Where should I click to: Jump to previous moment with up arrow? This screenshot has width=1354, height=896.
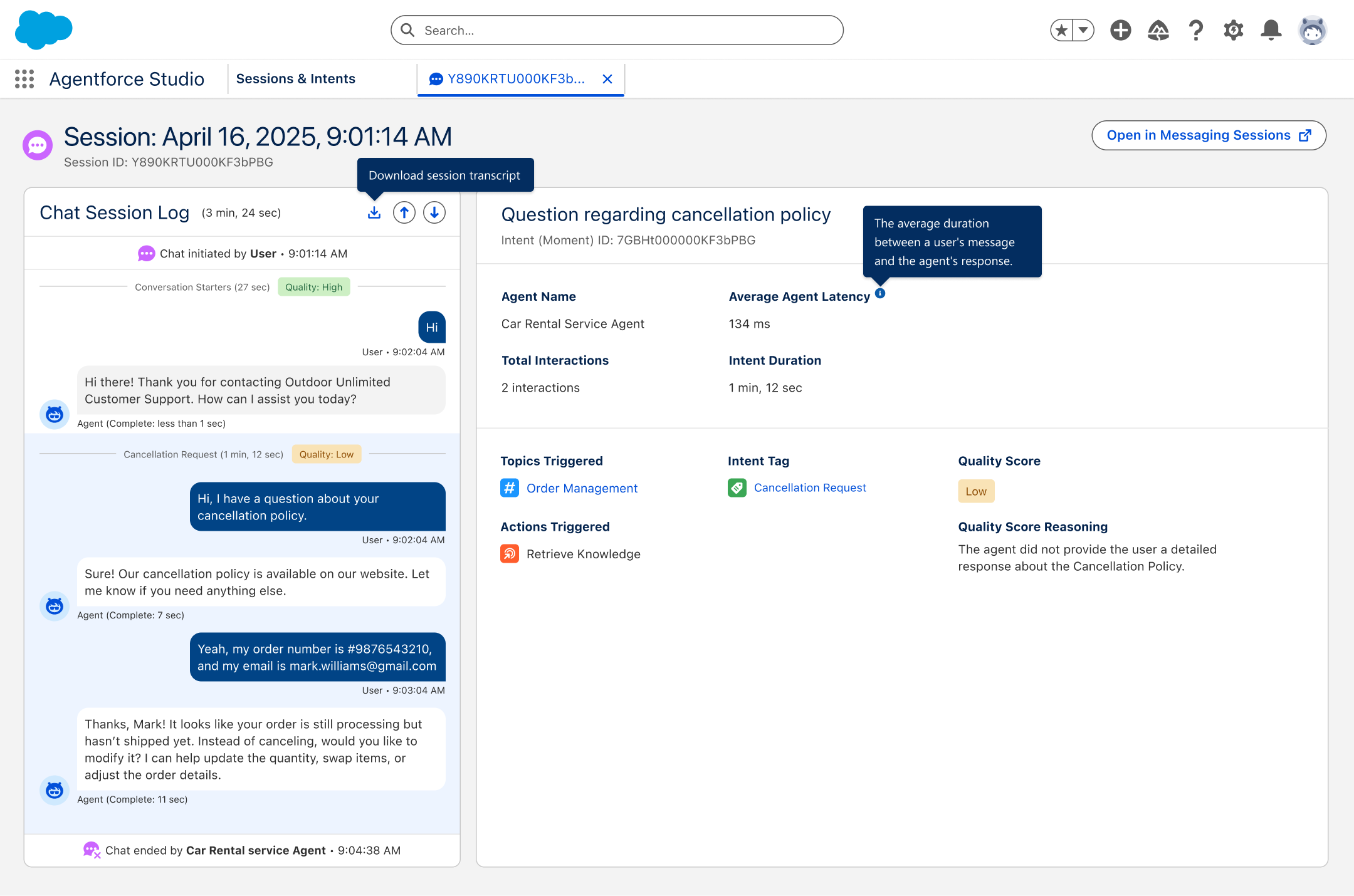coord(404,213)
